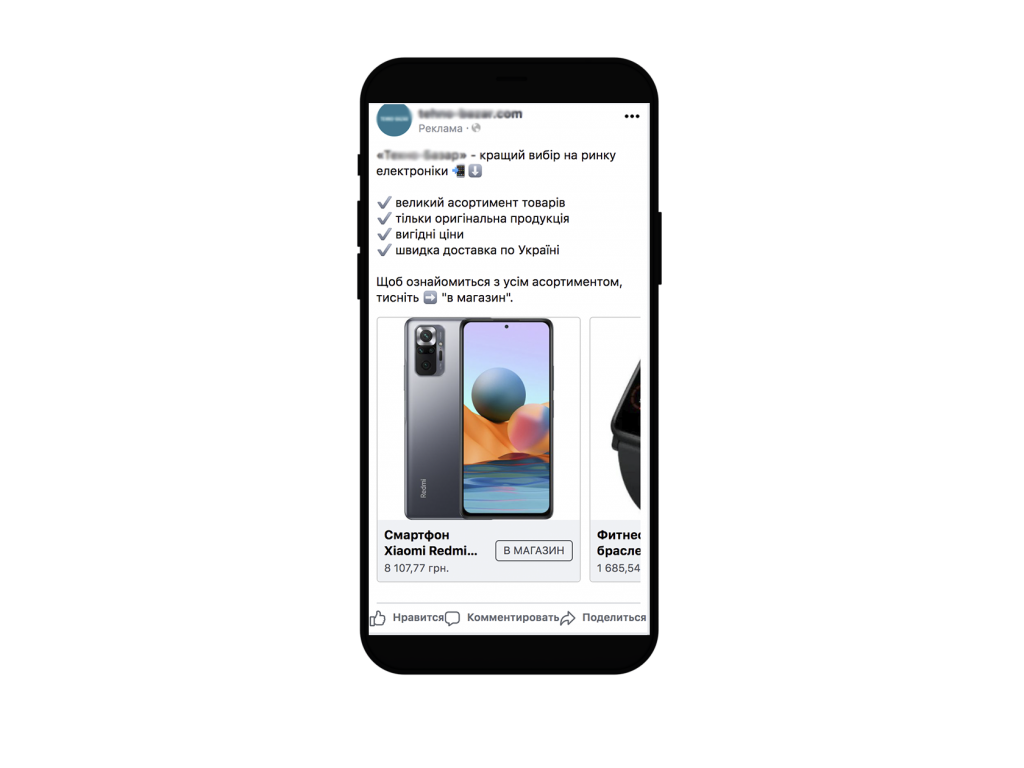Open the Xiaomi Redmi smartphone product image
Image resolution: width=1024 pixels, height=768 pixels.
[479, 419]
